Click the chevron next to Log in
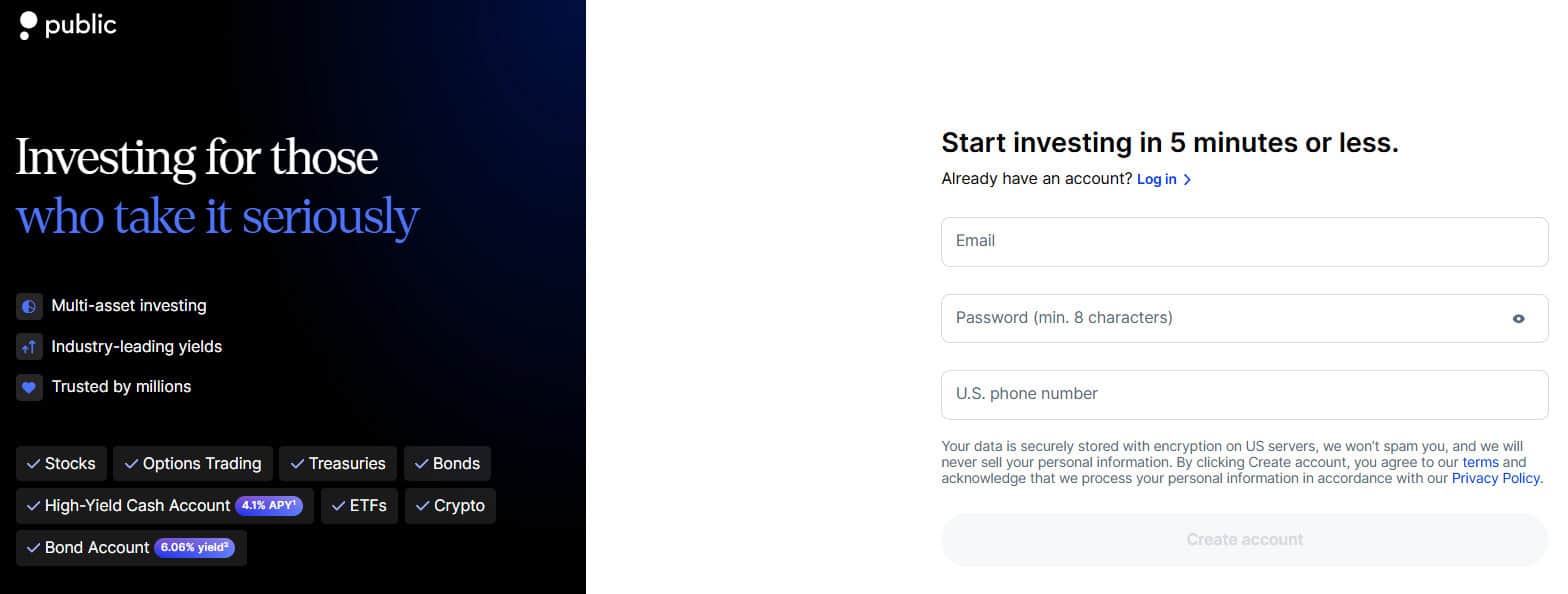The image size is (1568, 594). pos(1188,179)
